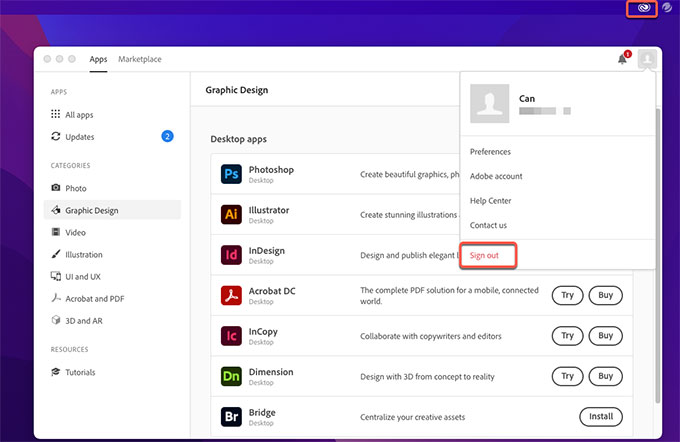
Task: Select the Graphic Design category label
Action: (92, 210)
